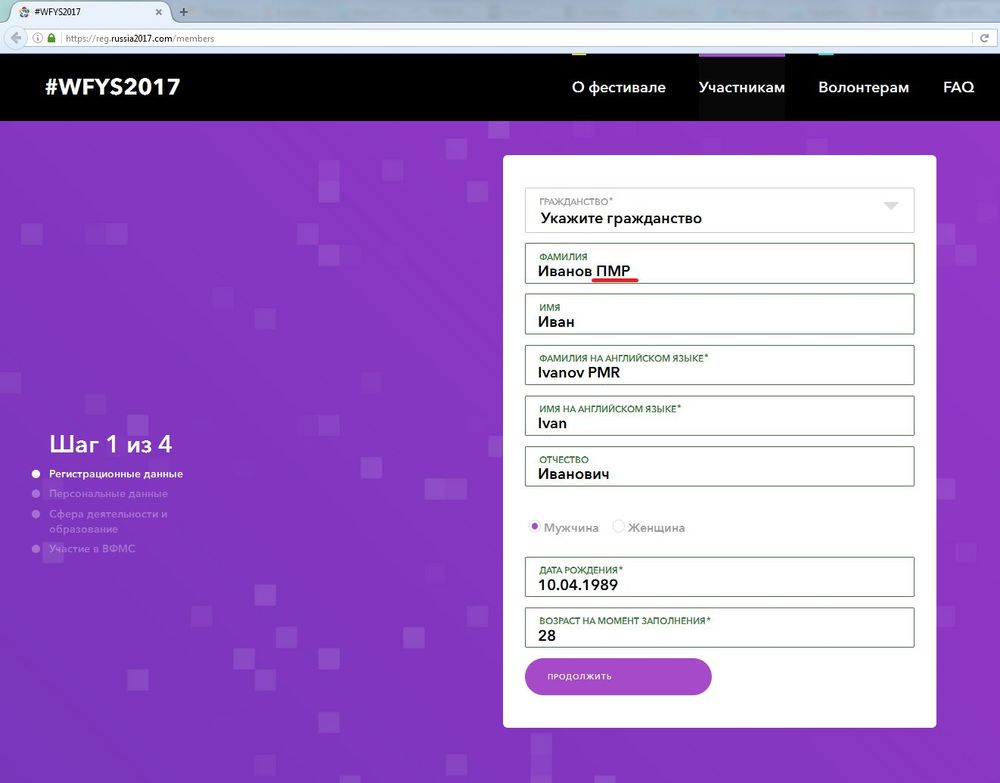Open the Участникам menu item
Image resolution: width=1000 pixels, height=783 pixels.
point(742,87)
